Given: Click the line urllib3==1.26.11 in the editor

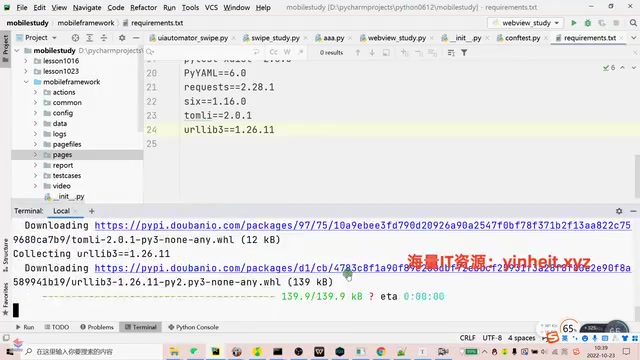Looking at the screenshot, I should pyautogui.click(x=229, y=130).
